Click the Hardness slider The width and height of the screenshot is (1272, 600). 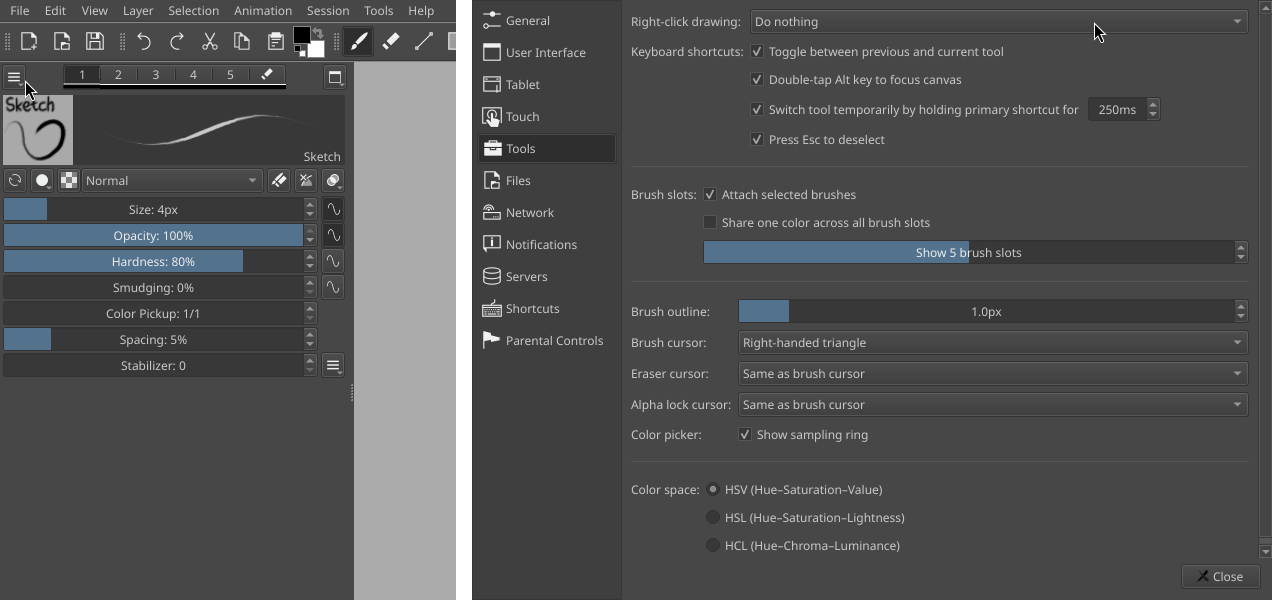pos(153,261)
